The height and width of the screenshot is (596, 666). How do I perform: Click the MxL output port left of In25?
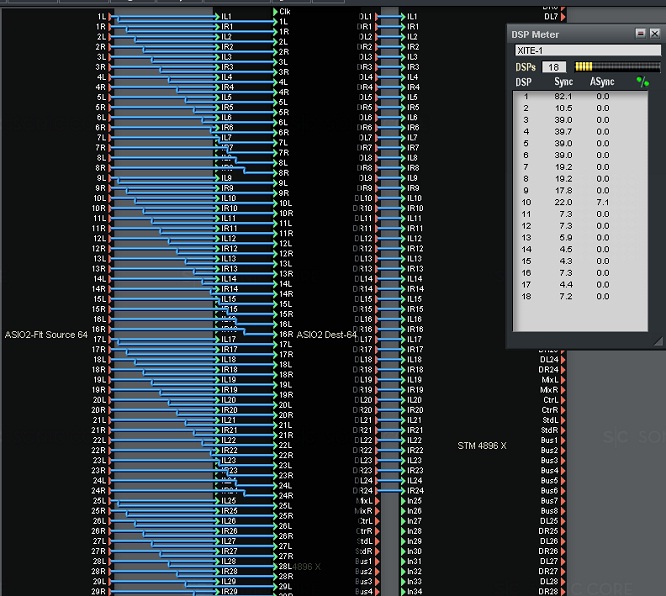(x=376, y=501)
